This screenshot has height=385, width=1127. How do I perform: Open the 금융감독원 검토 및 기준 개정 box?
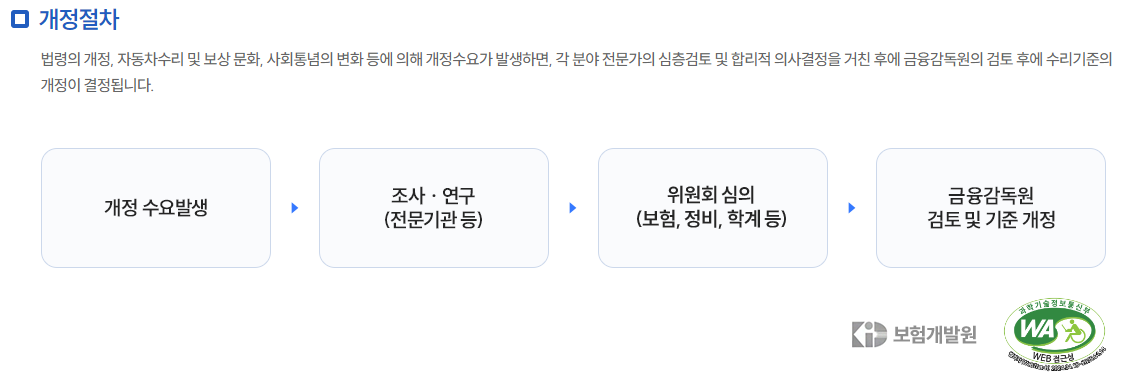tap(990, 208)
